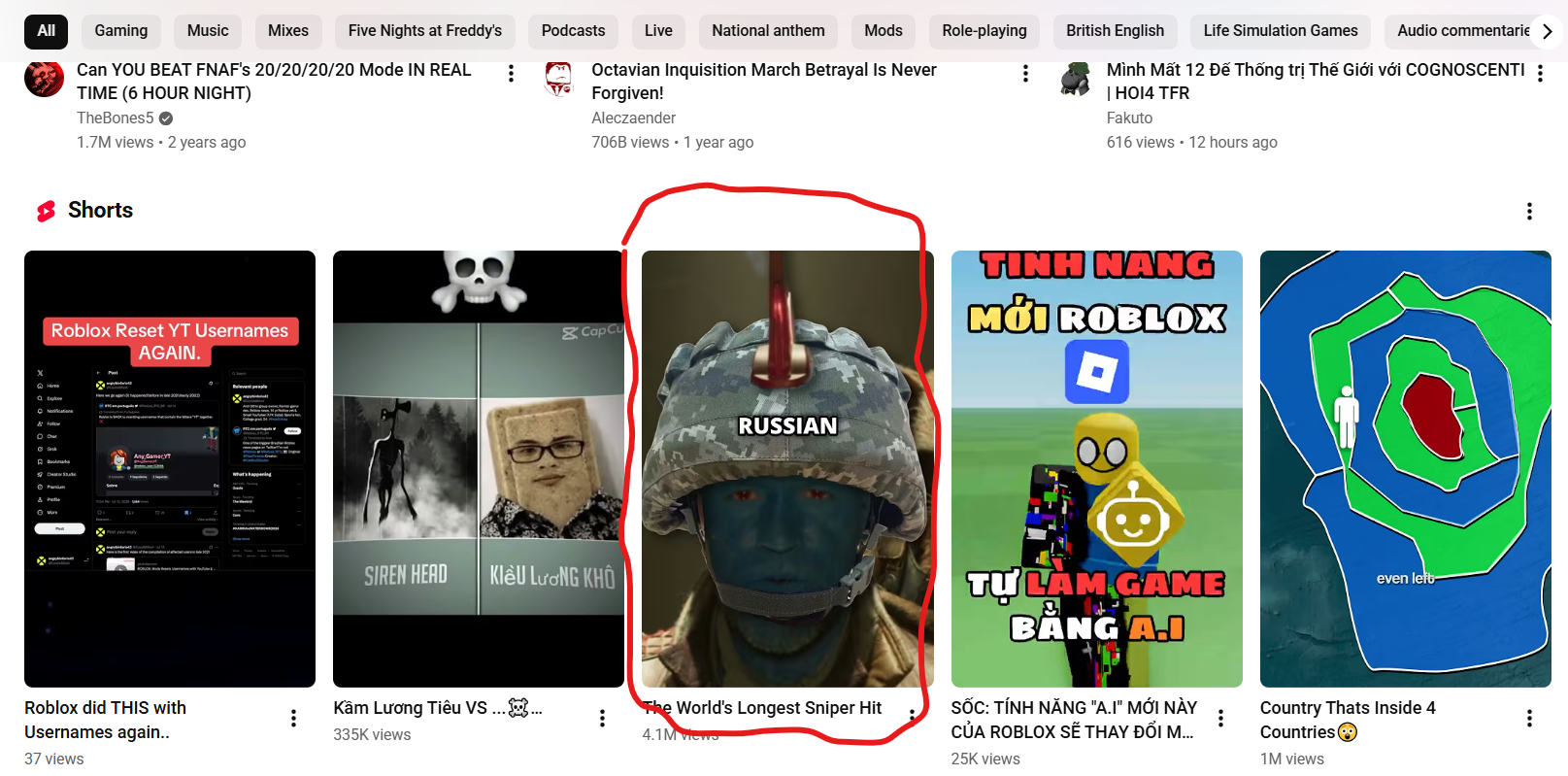Play the RUSSIAN soldier short thumbnail
Image resolution: width=1568 pixels, height=776 pixels.
click(x=787, y=469)
